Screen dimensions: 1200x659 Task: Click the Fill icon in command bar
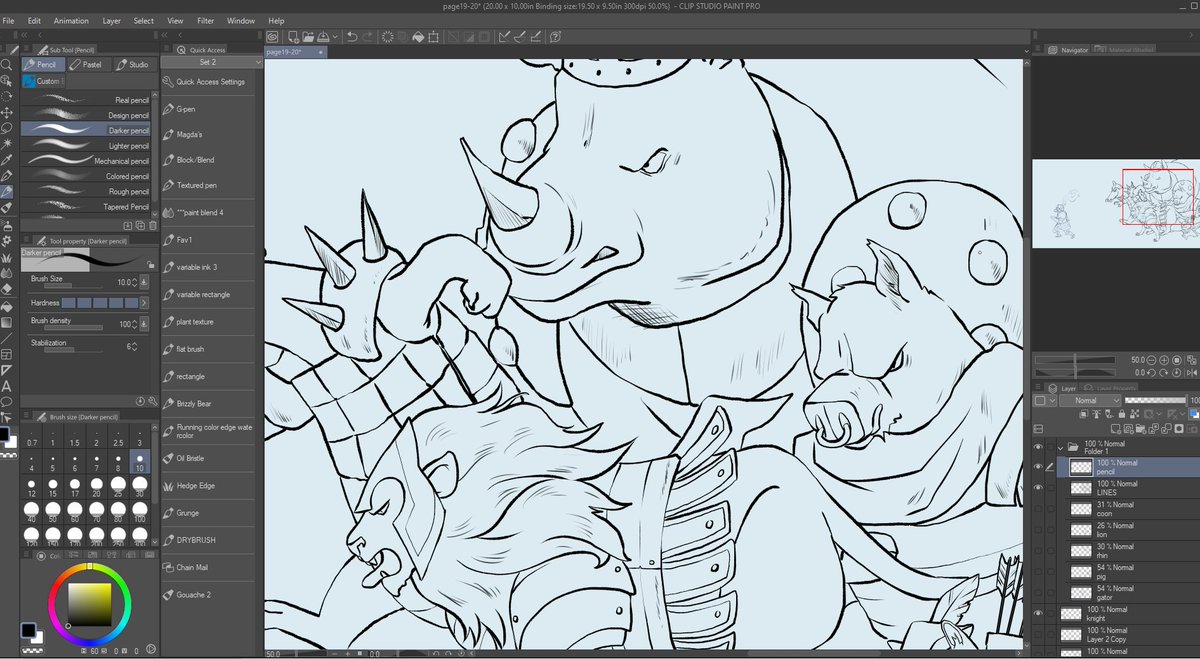[420, 37]
